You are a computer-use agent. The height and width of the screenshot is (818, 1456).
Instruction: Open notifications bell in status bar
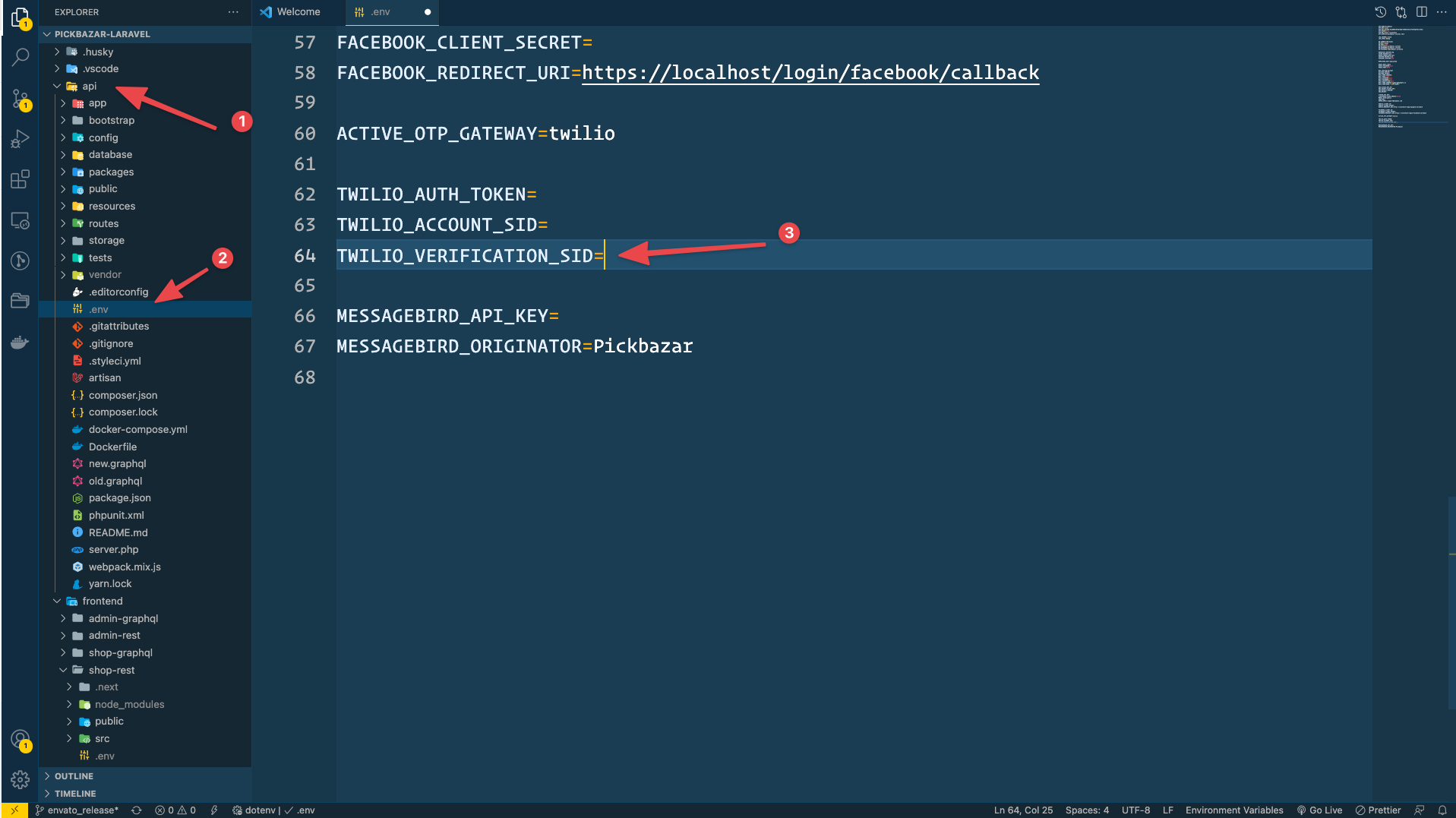(x=1442, y=810)
